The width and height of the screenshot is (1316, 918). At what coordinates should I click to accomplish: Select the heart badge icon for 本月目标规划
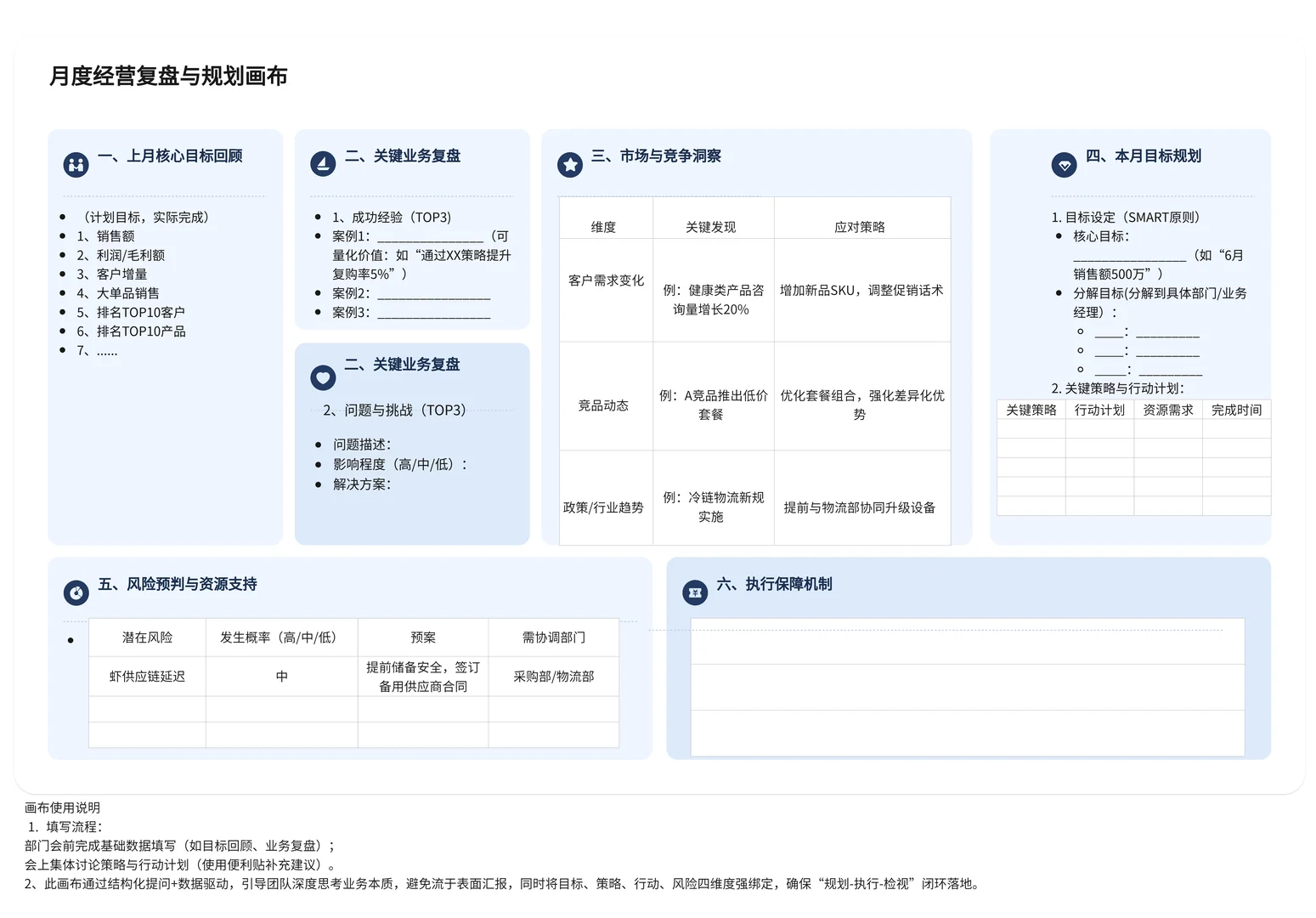click(x=1064, y=163)
